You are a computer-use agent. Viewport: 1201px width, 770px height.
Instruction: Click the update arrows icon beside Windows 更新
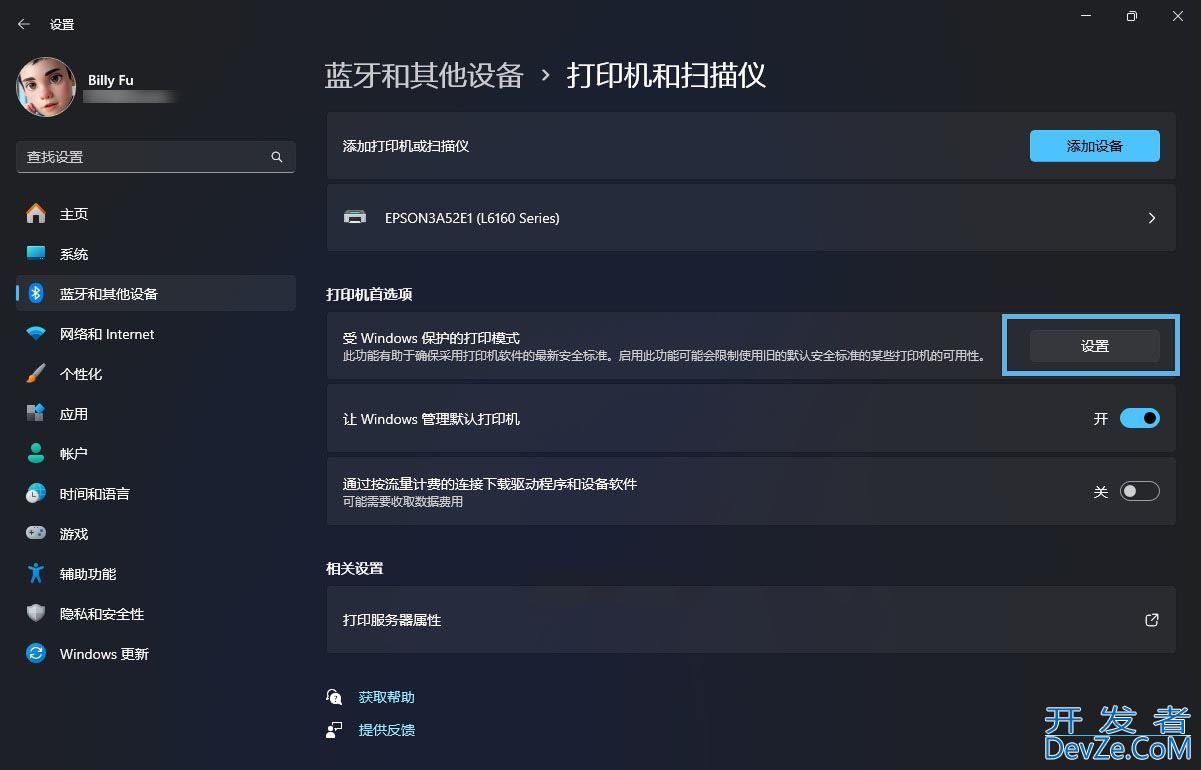tap(36, 654)
